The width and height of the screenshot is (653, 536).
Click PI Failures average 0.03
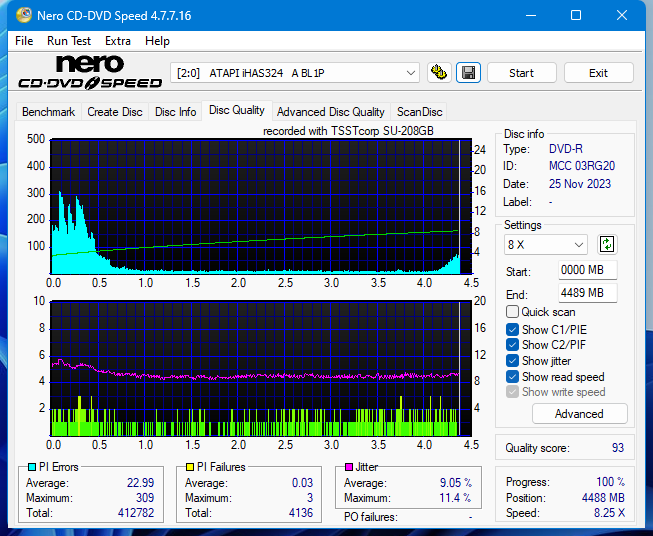[x=302, y=483]
